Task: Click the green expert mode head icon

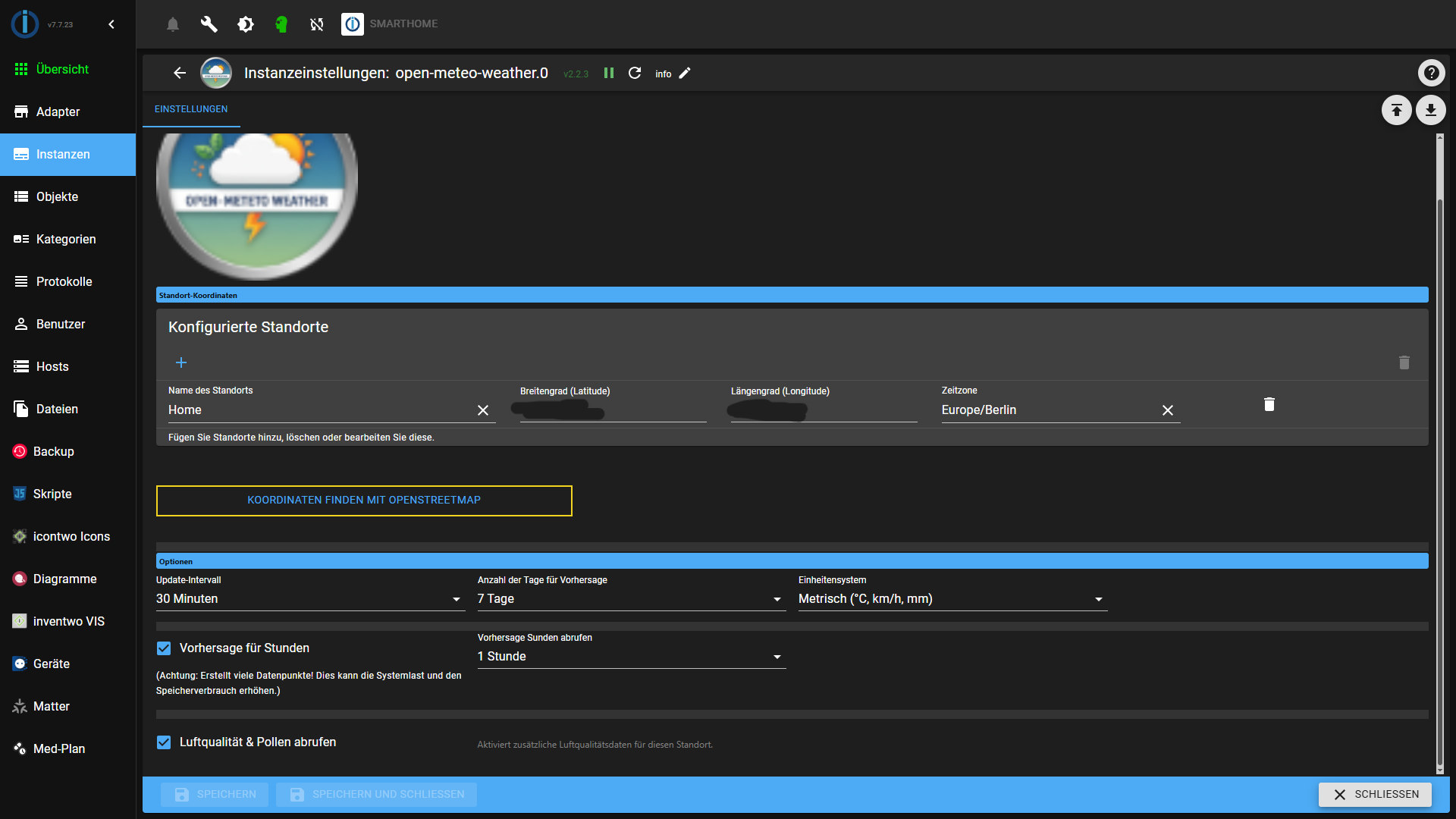Action: click(281, 24)
